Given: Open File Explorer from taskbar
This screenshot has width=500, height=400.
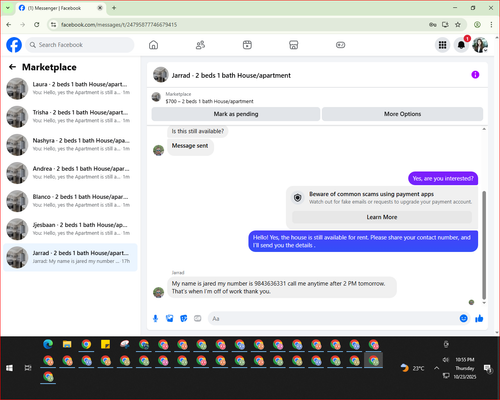Looking at the screenshot, I should 67,344.
